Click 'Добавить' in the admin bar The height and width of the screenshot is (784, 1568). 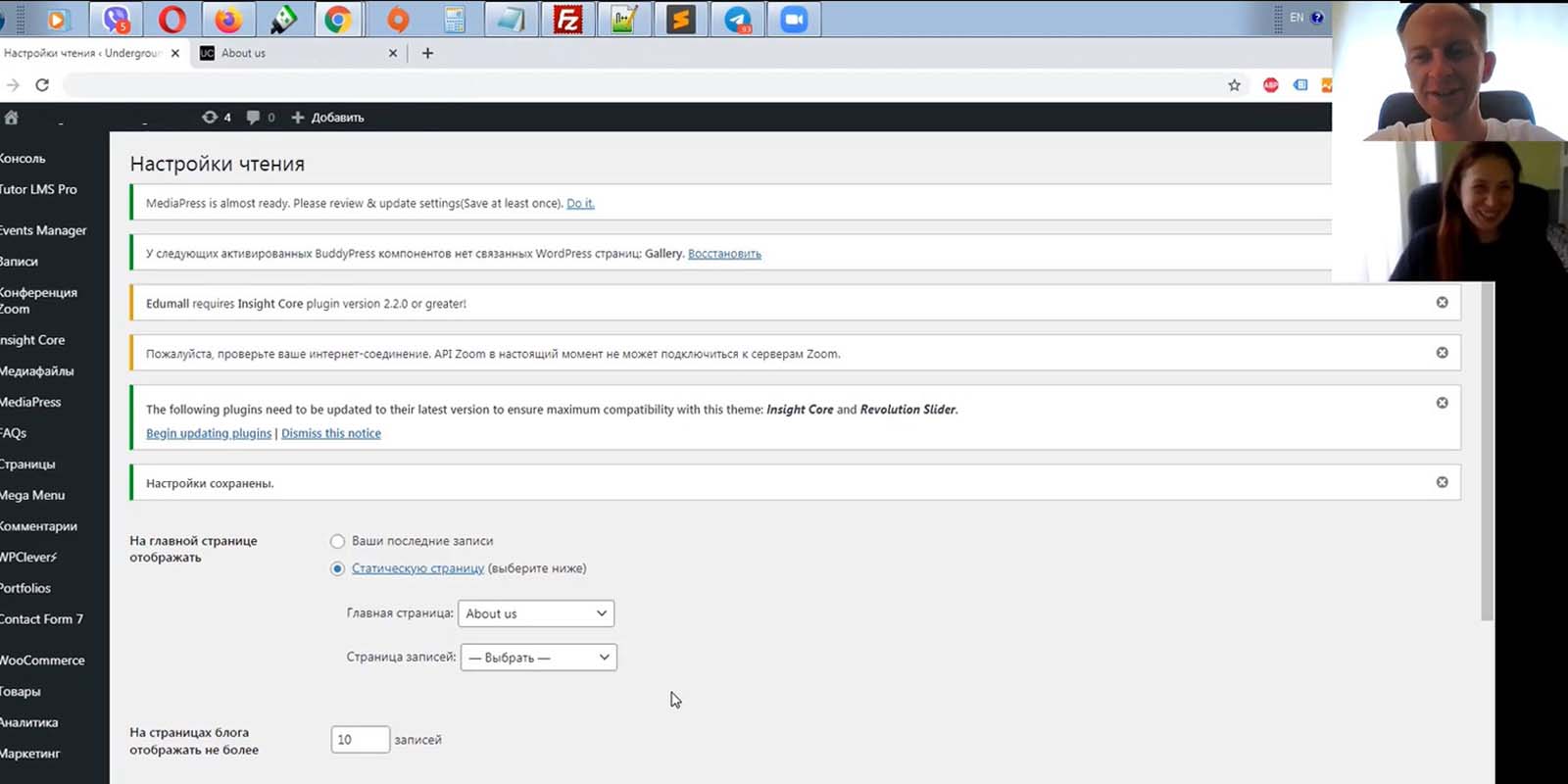(x=327, y=118)
